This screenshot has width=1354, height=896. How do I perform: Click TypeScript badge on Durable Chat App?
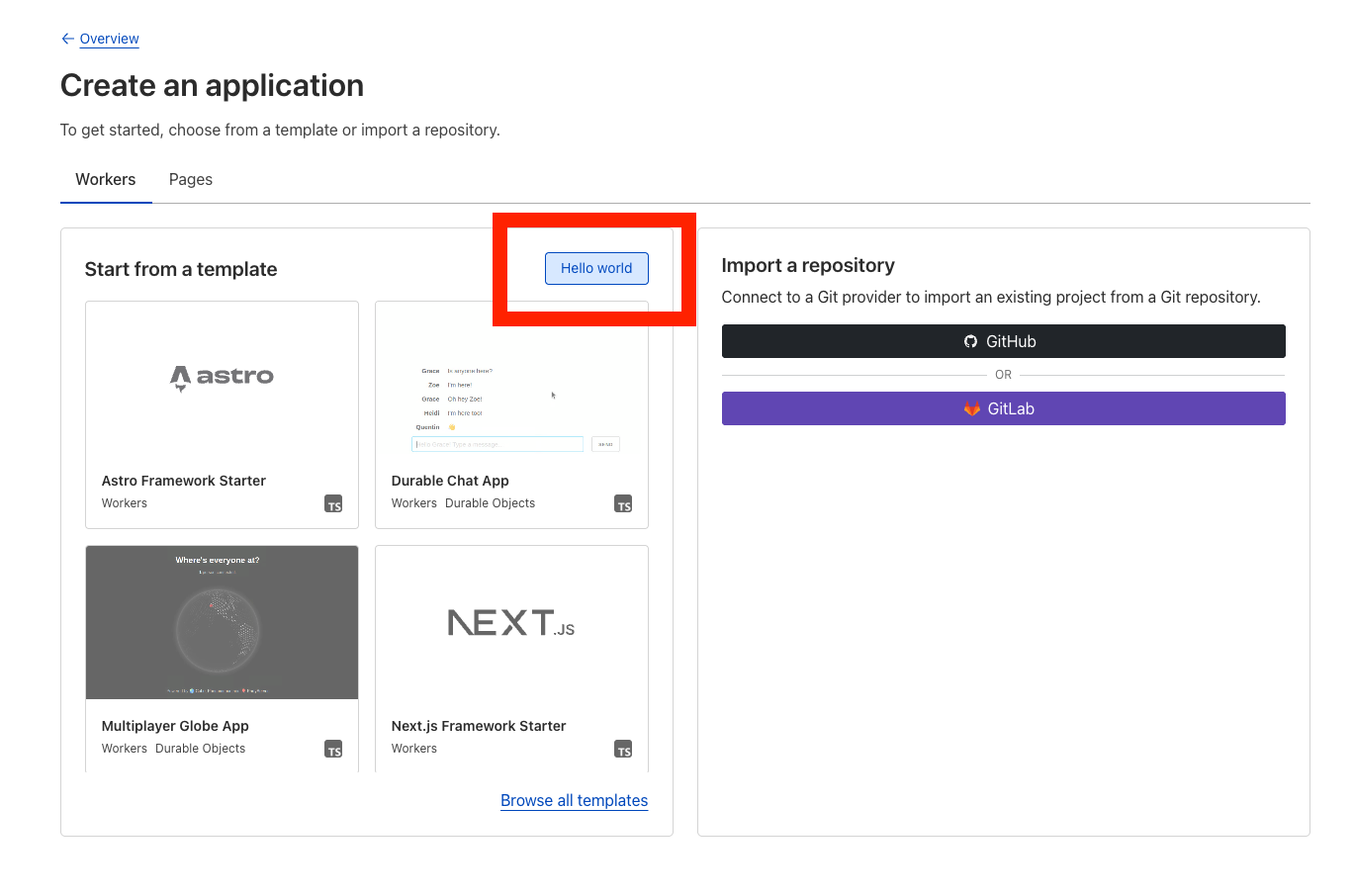(x=623, y=504)
